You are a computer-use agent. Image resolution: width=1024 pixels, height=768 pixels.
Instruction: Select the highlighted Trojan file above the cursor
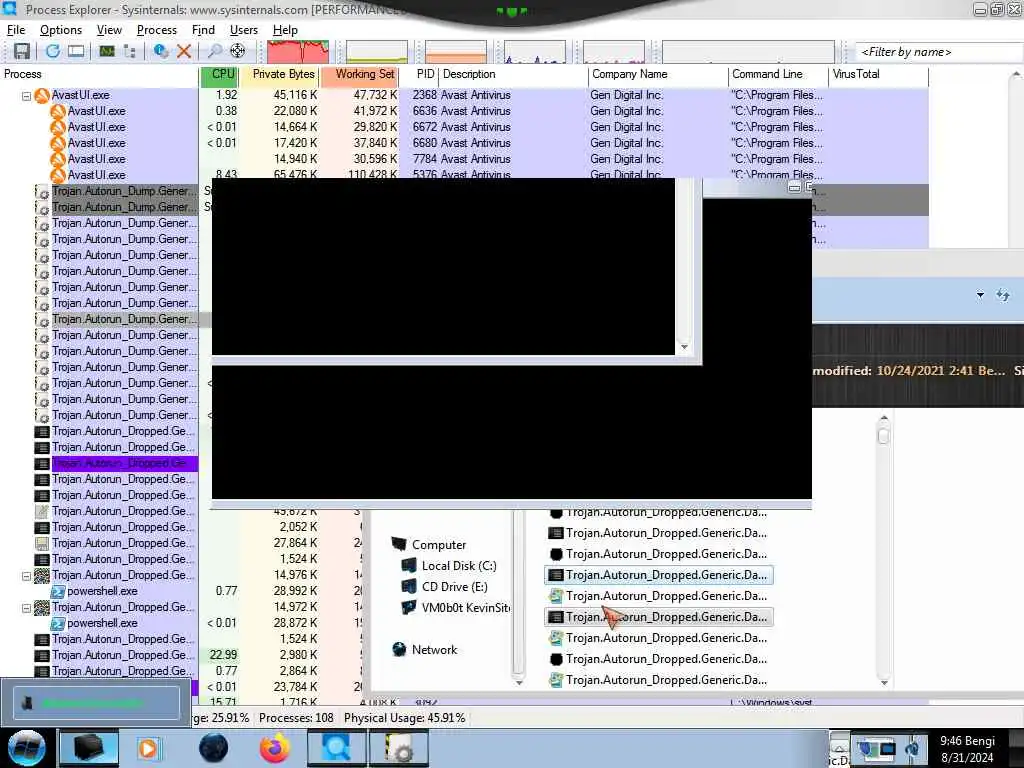658,575
